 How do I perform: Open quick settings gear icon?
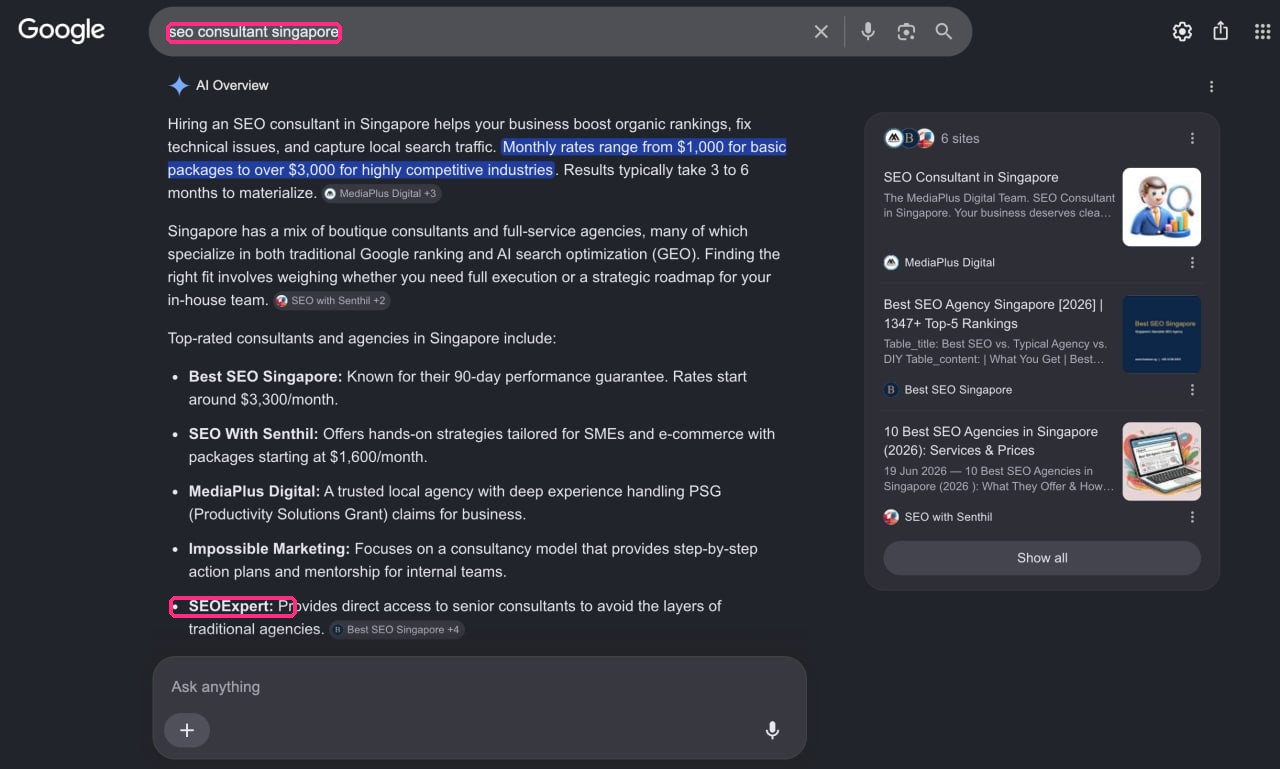pyautogui.click(x=1182, y=31)
